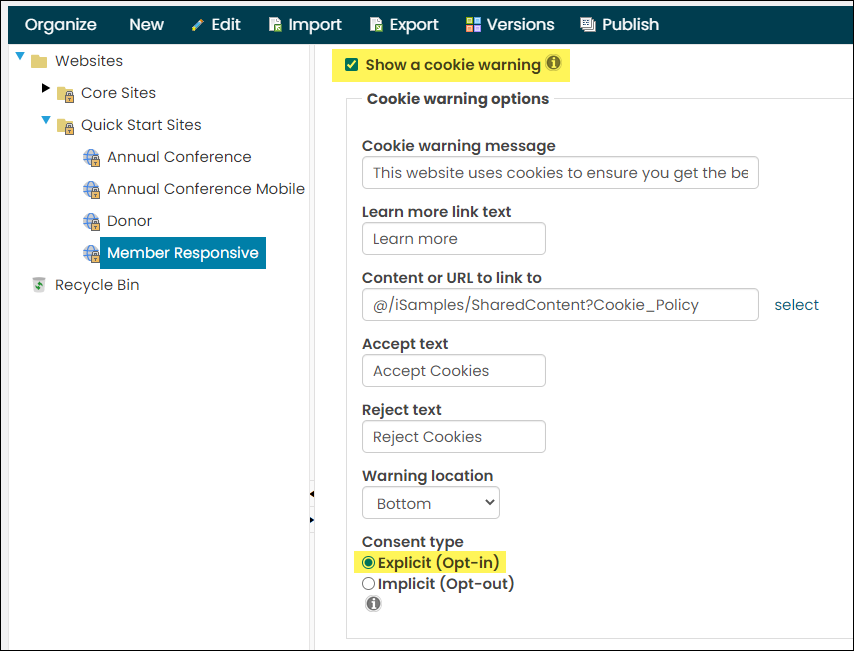The image size is (854, 651).
Task: Click the Annual Conference globe icon
Action: (92, 158)
